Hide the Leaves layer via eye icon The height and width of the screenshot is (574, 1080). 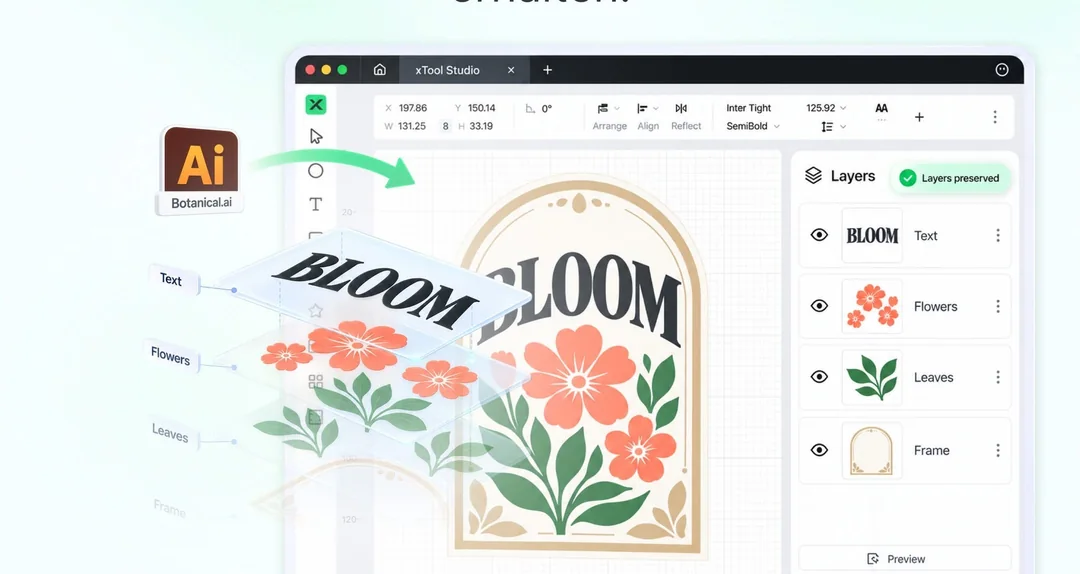pos(819,376)
